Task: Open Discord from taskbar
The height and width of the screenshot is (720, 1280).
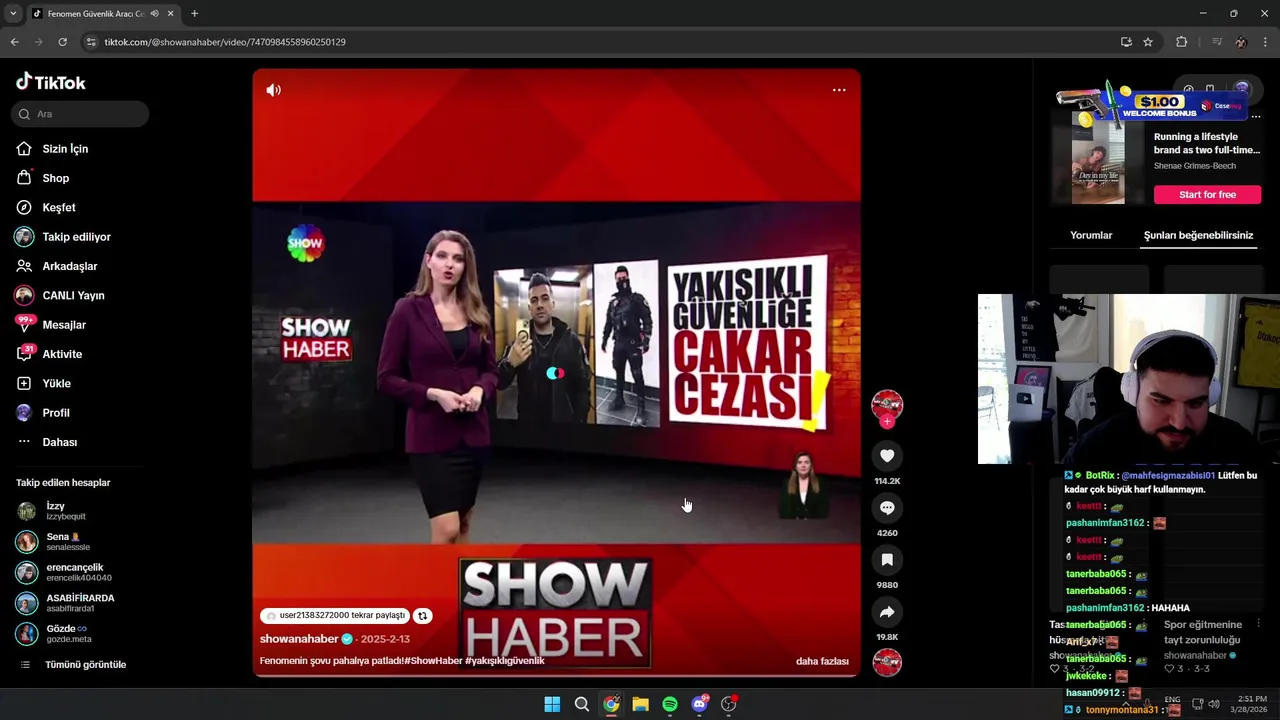Action: [x=699, y=705]
